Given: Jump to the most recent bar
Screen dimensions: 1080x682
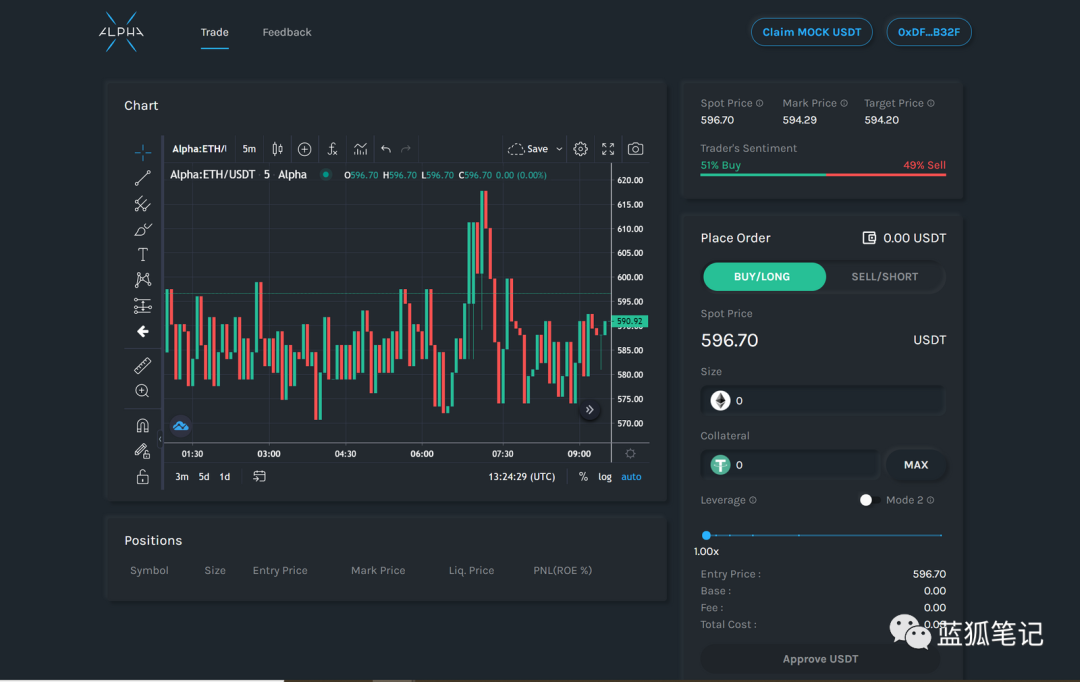Looking at the screenshot, I should pyautogui.click(x=590, y=410).
